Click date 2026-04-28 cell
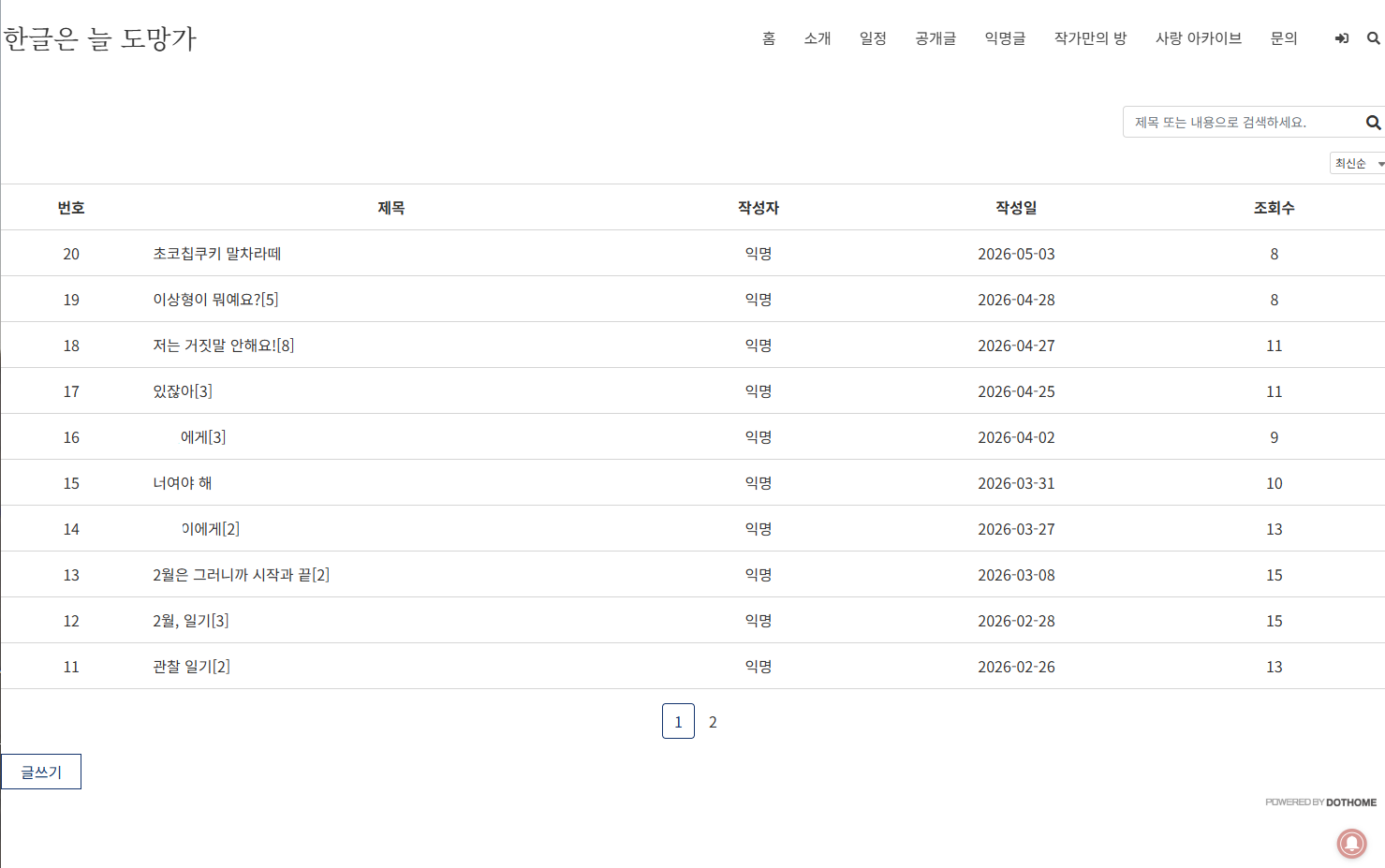 1016,300
